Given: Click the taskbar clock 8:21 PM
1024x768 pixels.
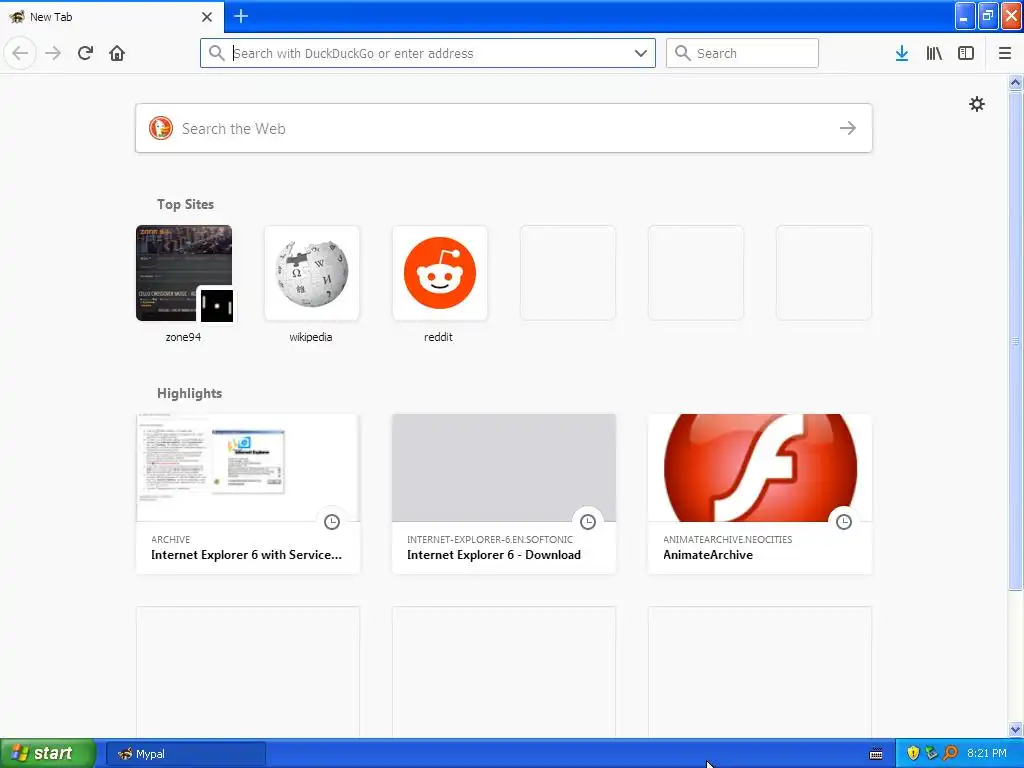Looking at the screenshot, I should (987, 754).
